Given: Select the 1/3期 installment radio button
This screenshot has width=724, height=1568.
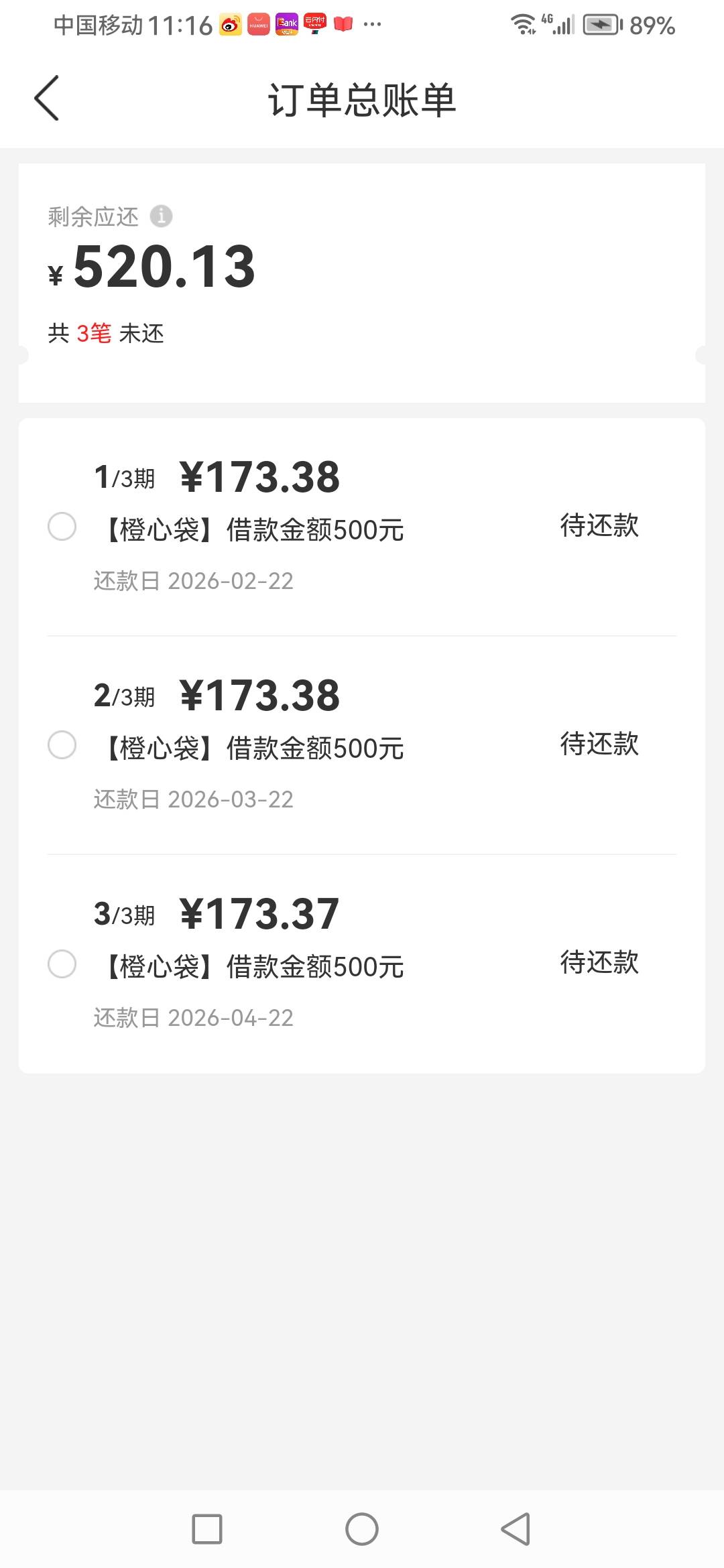Looking at the screenshot, I should click(x=62, y=527).
